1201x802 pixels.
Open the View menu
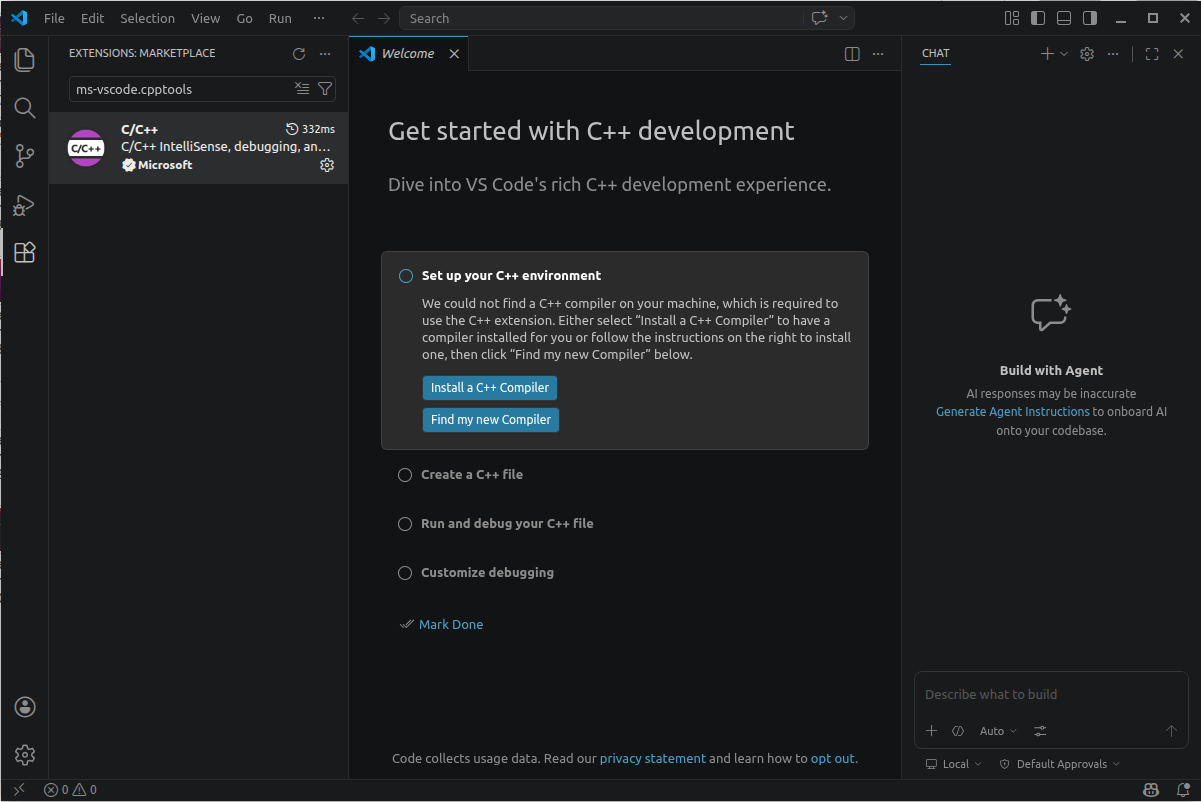coord(205,18)
